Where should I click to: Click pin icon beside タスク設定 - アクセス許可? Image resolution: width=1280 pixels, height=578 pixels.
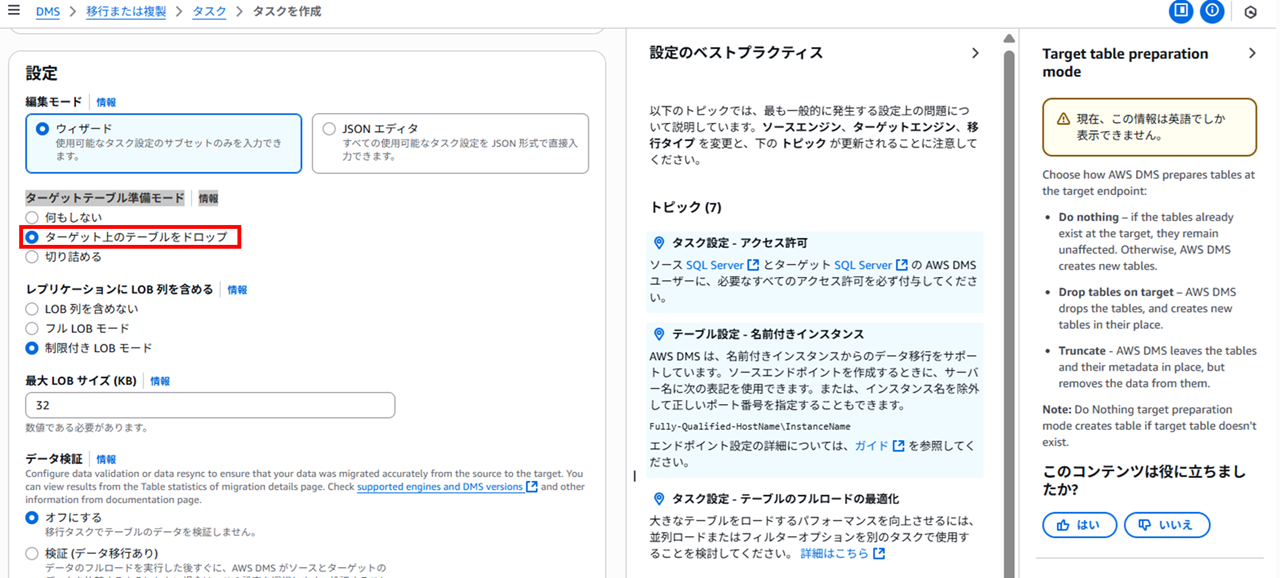659,243
